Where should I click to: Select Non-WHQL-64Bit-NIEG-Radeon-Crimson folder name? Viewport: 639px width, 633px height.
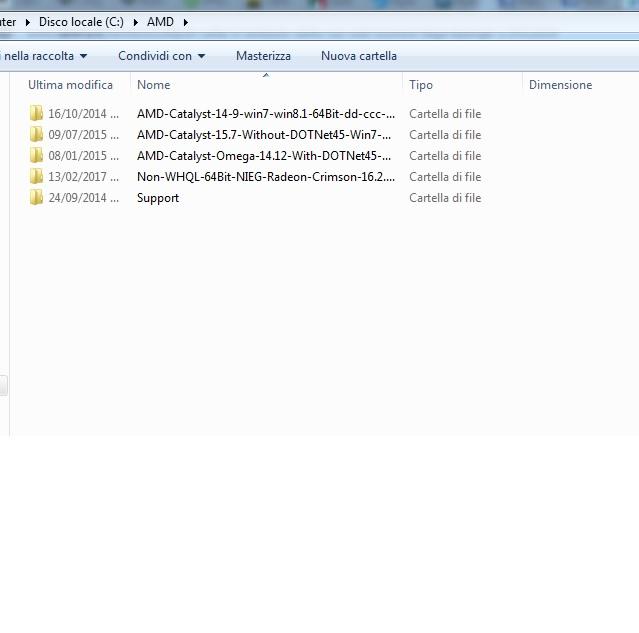tap(266, 177)
